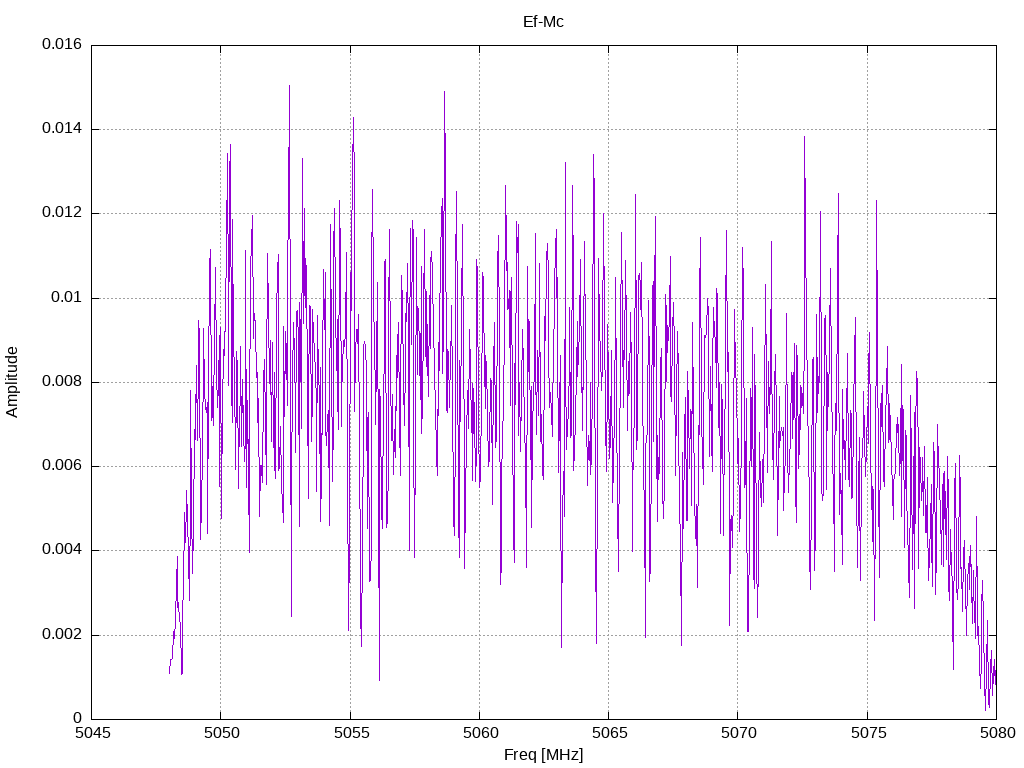
Task: Click y-axis tick value 0.014
Action: [x=62, y=129]
